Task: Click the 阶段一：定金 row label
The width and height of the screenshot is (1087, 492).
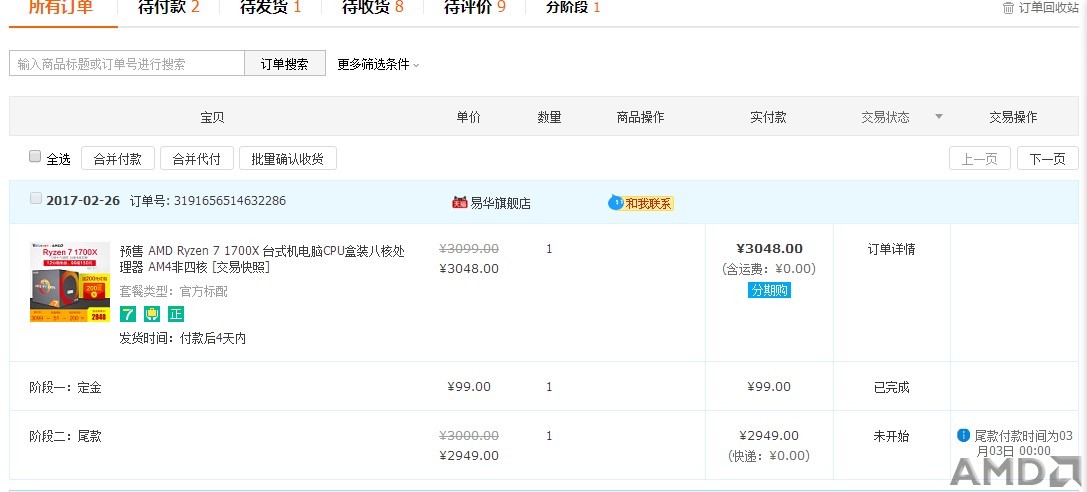Action: (x=65, y=387)
